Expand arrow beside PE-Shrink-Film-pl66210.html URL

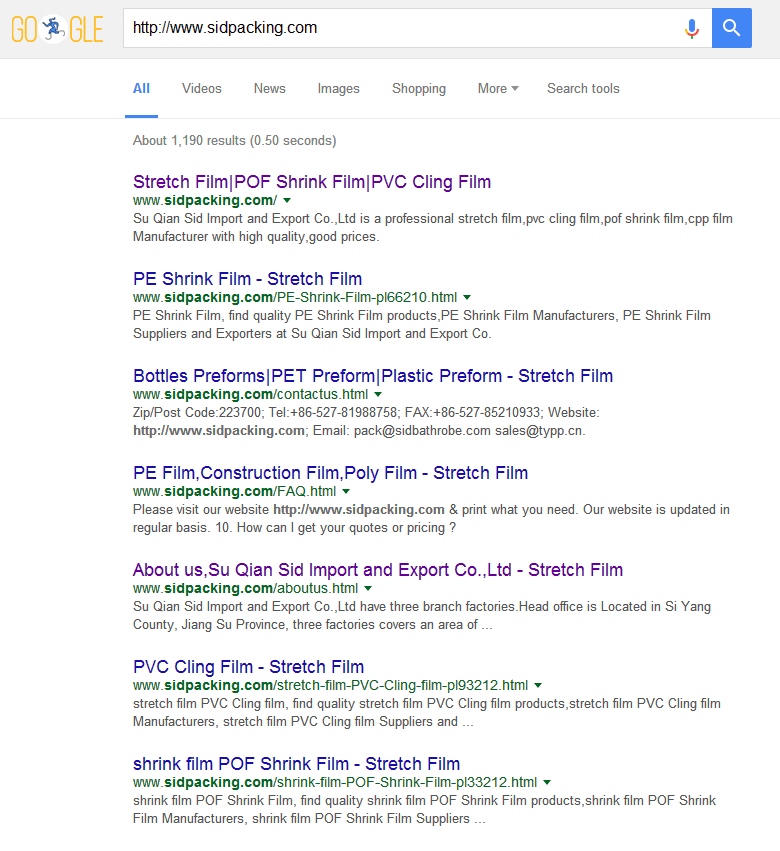467,297
